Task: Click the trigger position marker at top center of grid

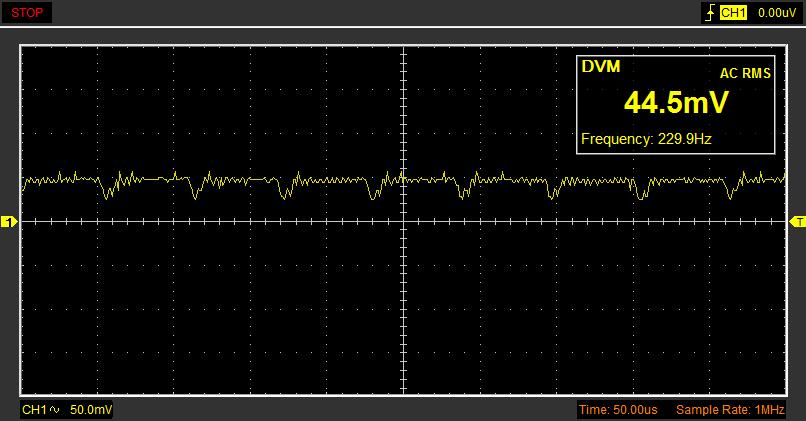Action: (x=403, y=50)
